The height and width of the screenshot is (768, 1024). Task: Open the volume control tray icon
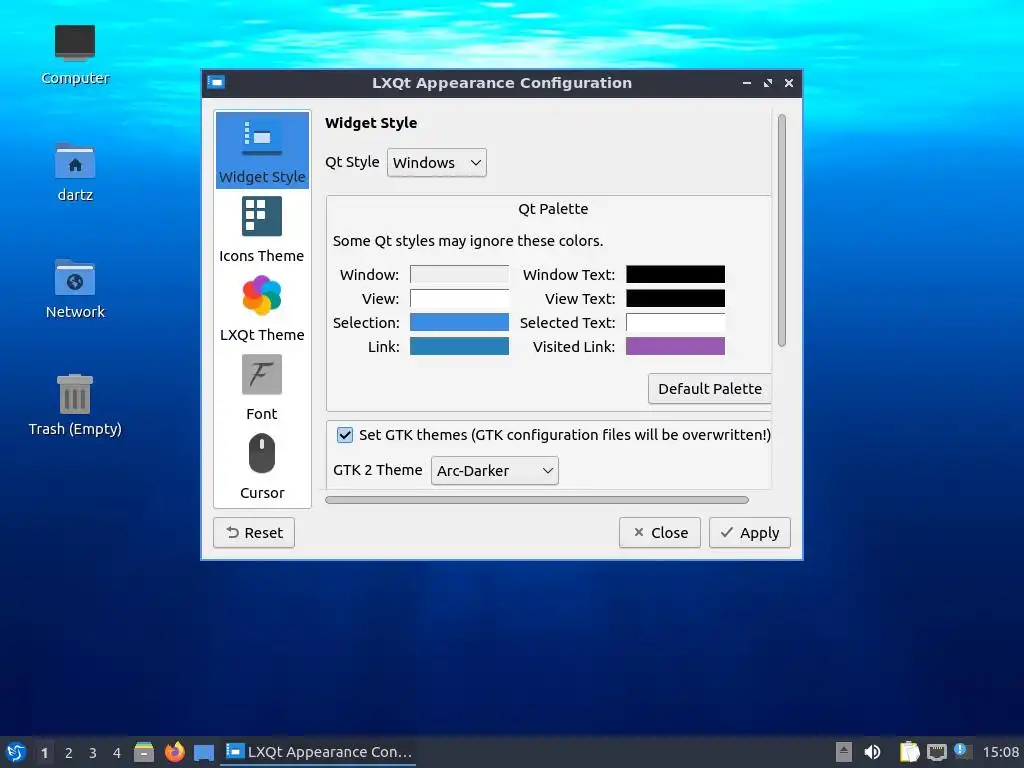[872, 752]
